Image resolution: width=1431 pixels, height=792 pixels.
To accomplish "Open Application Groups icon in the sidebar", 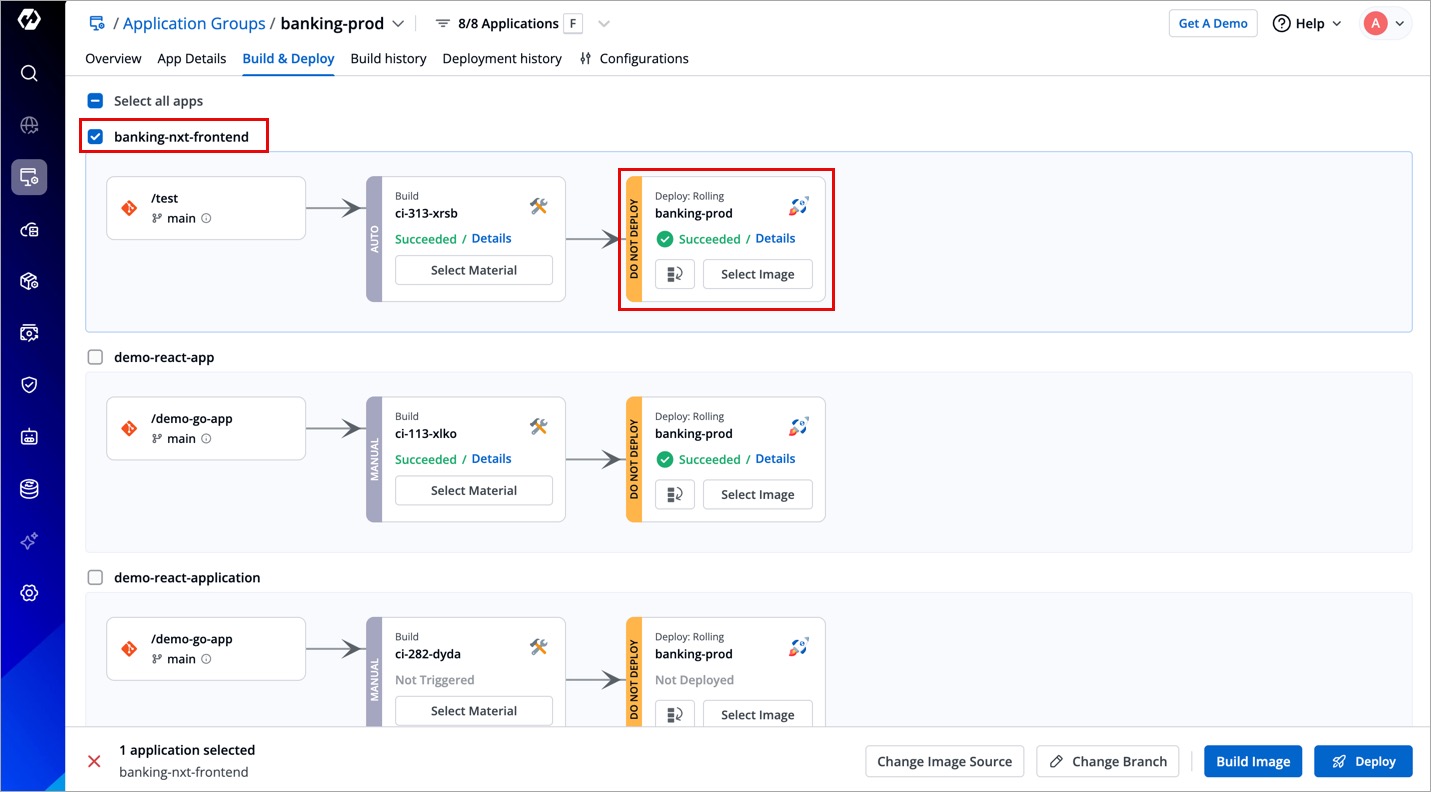I will coord(29,177).
